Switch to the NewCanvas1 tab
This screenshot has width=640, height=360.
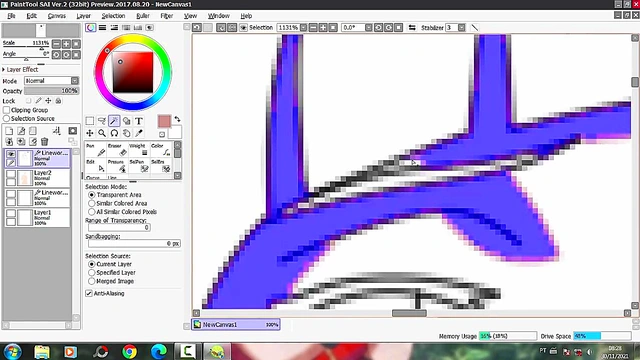point(236,324)
